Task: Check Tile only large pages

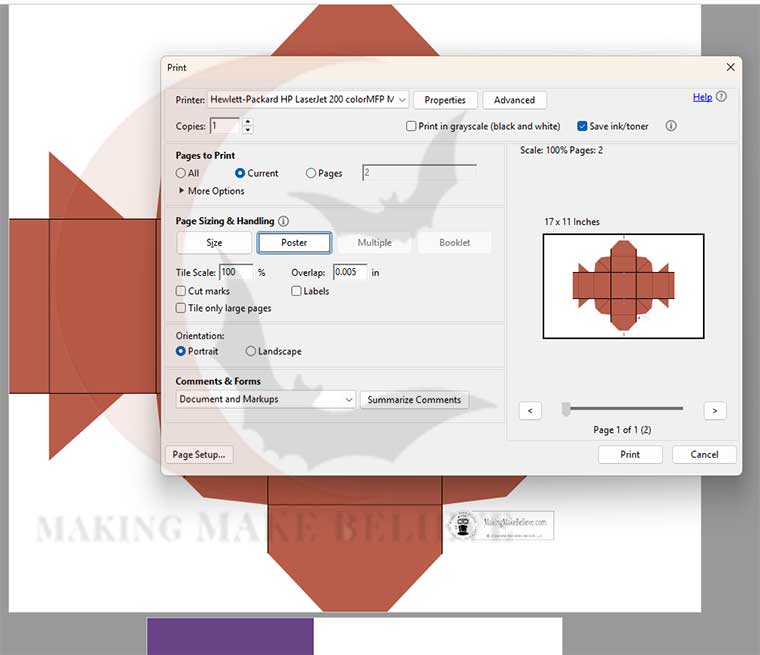Action: pos(181,308)
